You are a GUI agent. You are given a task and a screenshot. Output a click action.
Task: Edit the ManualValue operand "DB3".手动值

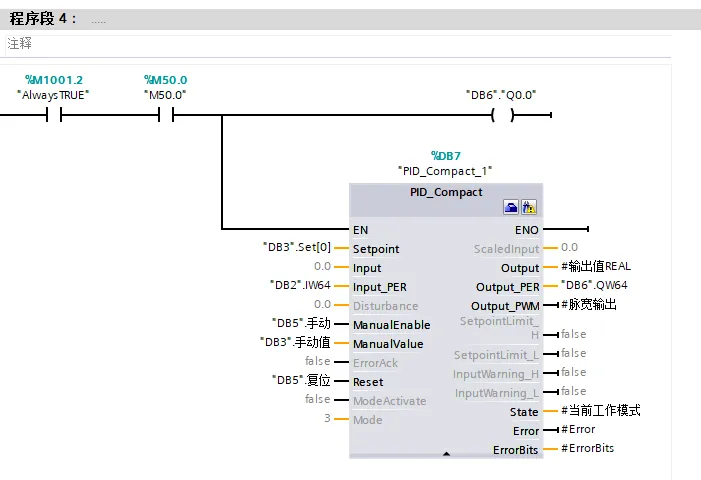(x=296, y=342)
